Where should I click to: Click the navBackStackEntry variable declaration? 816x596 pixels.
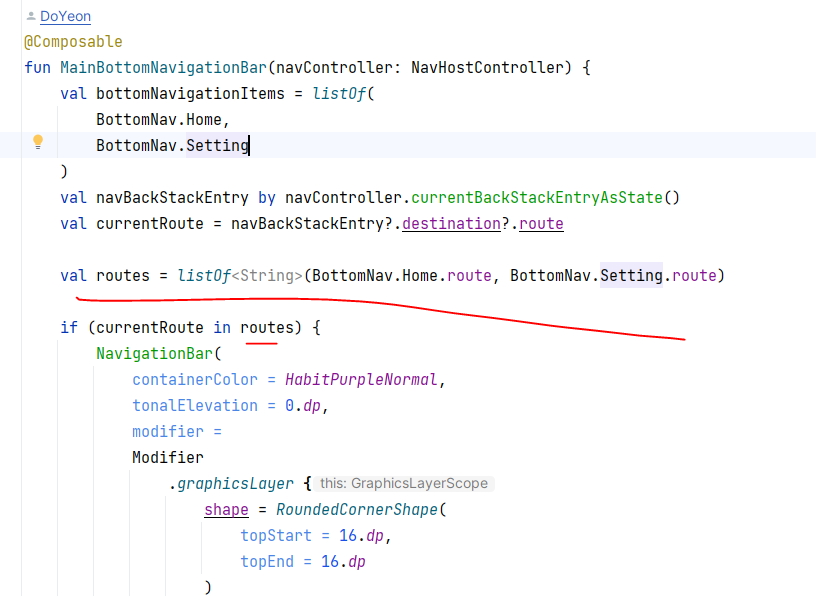(172, 198)
